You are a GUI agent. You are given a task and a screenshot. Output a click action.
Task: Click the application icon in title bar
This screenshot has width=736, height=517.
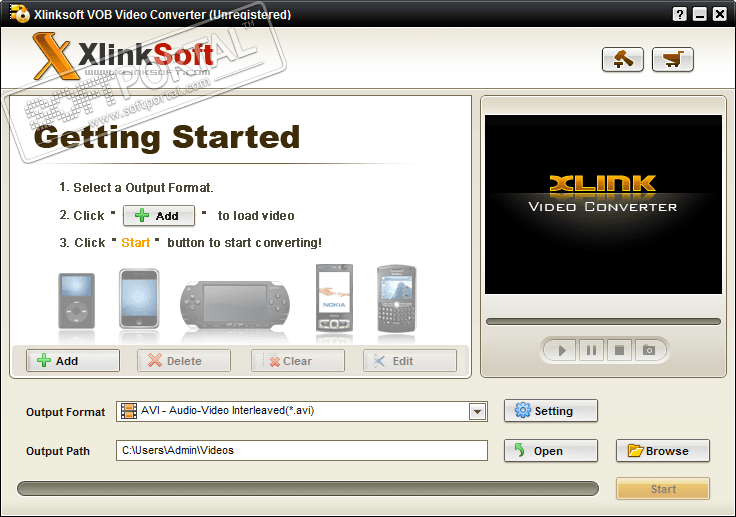click(19, 14)
